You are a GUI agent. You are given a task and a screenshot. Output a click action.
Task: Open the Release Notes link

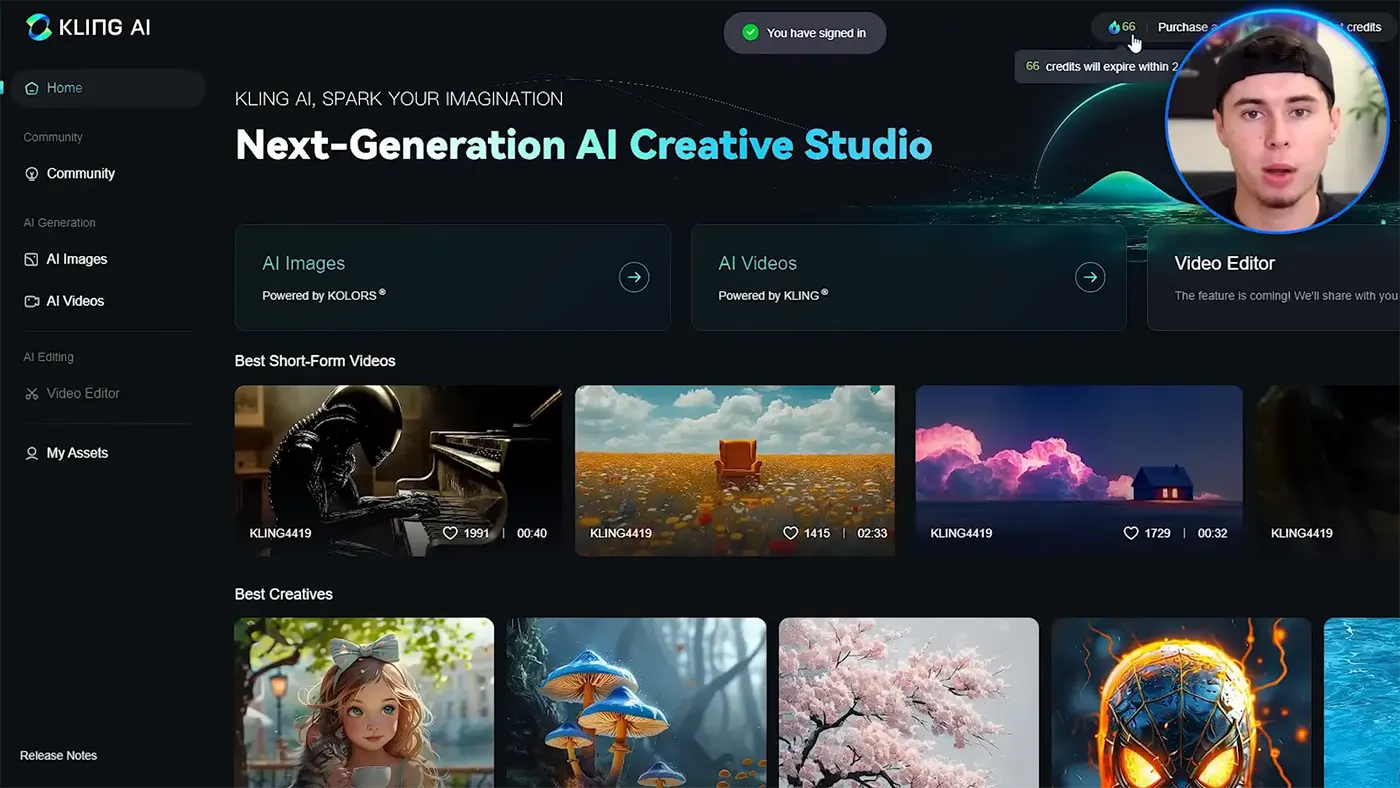point(58,755)
